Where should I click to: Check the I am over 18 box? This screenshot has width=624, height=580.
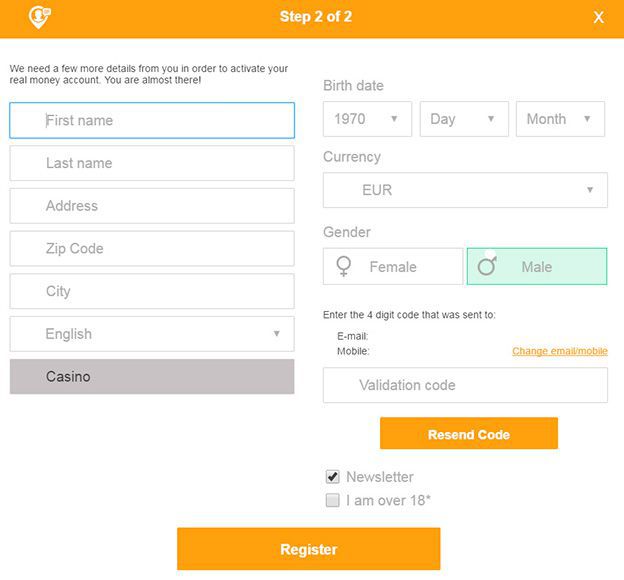333,500
